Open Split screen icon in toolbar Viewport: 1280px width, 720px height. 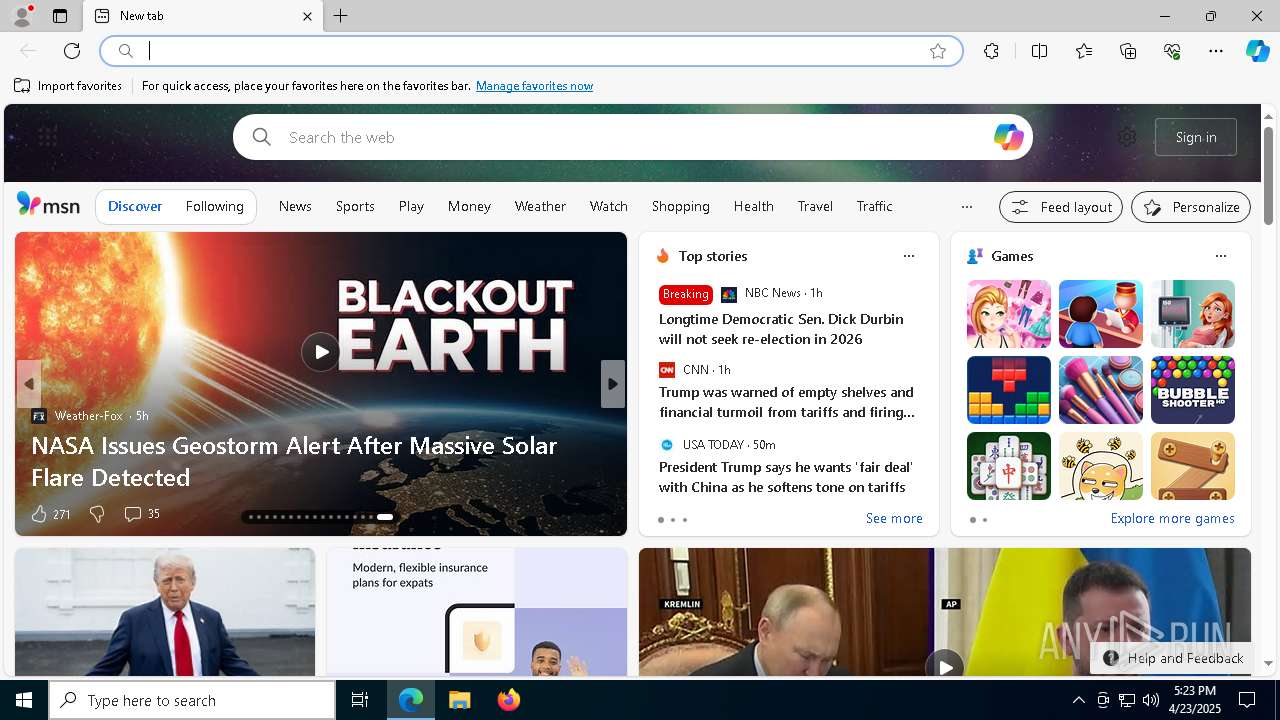click(x=1039, y=51)
